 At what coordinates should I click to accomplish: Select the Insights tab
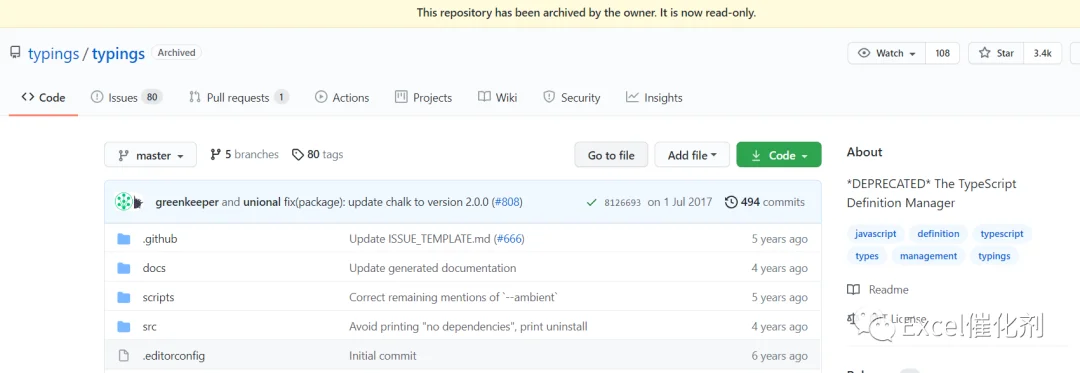pos(654,98)
